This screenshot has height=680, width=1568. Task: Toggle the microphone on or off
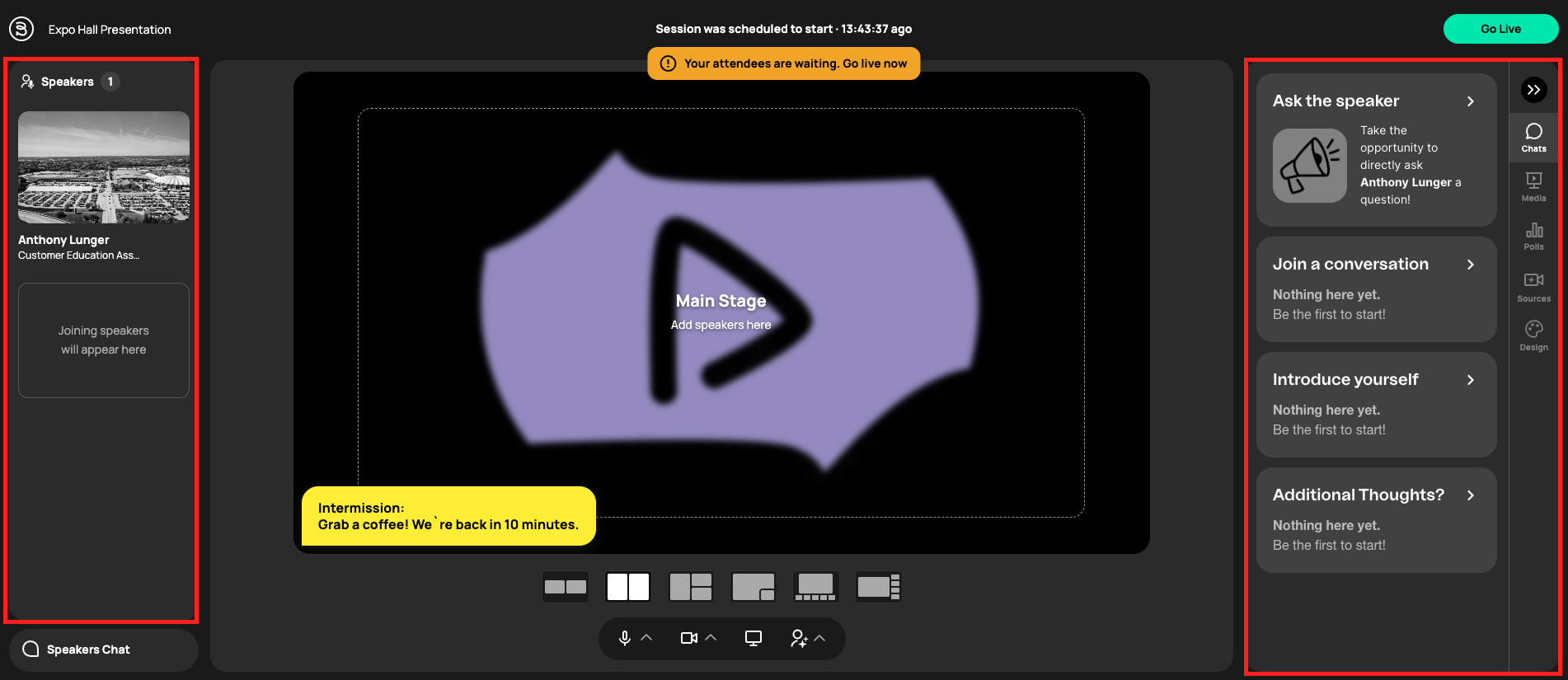click(624, 638)
